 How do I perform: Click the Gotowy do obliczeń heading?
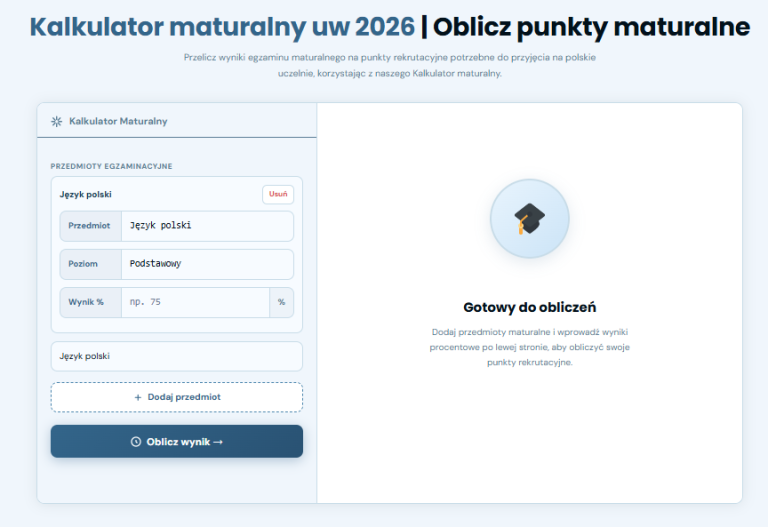click(529, 307)
